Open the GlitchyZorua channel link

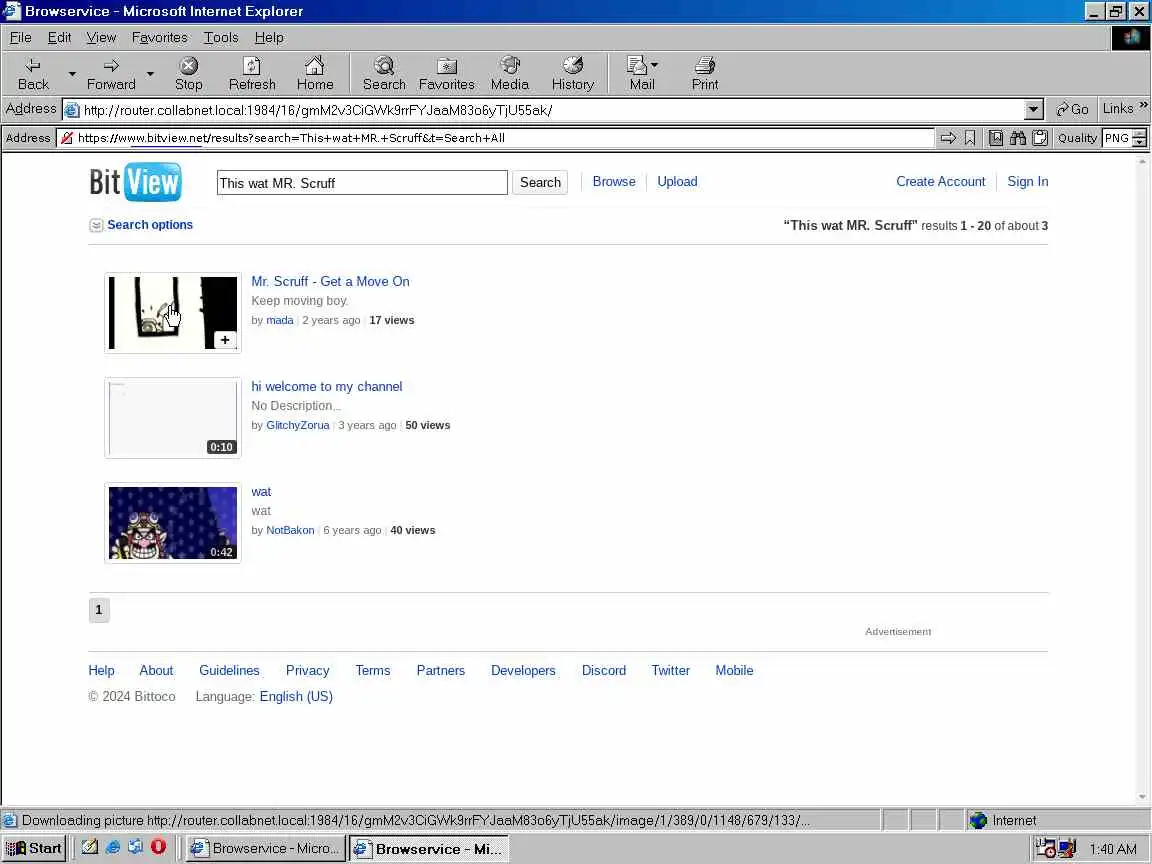click(x=298, y=425)
